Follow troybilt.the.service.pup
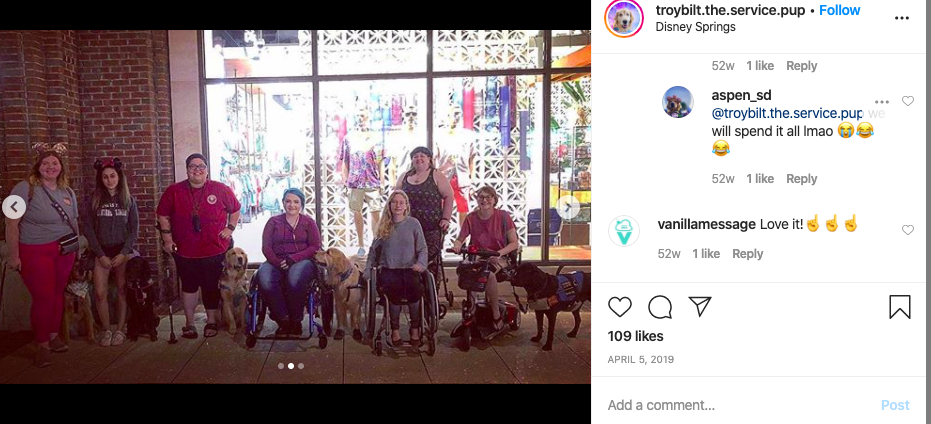This screenshot has width=931, height=424. pos(840,10)
